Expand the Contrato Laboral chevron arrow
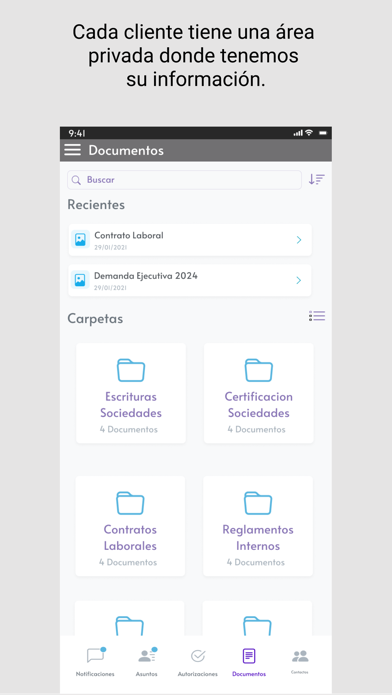Image resolution: width=392 pixels, height=696 pixels. [299, 240]
